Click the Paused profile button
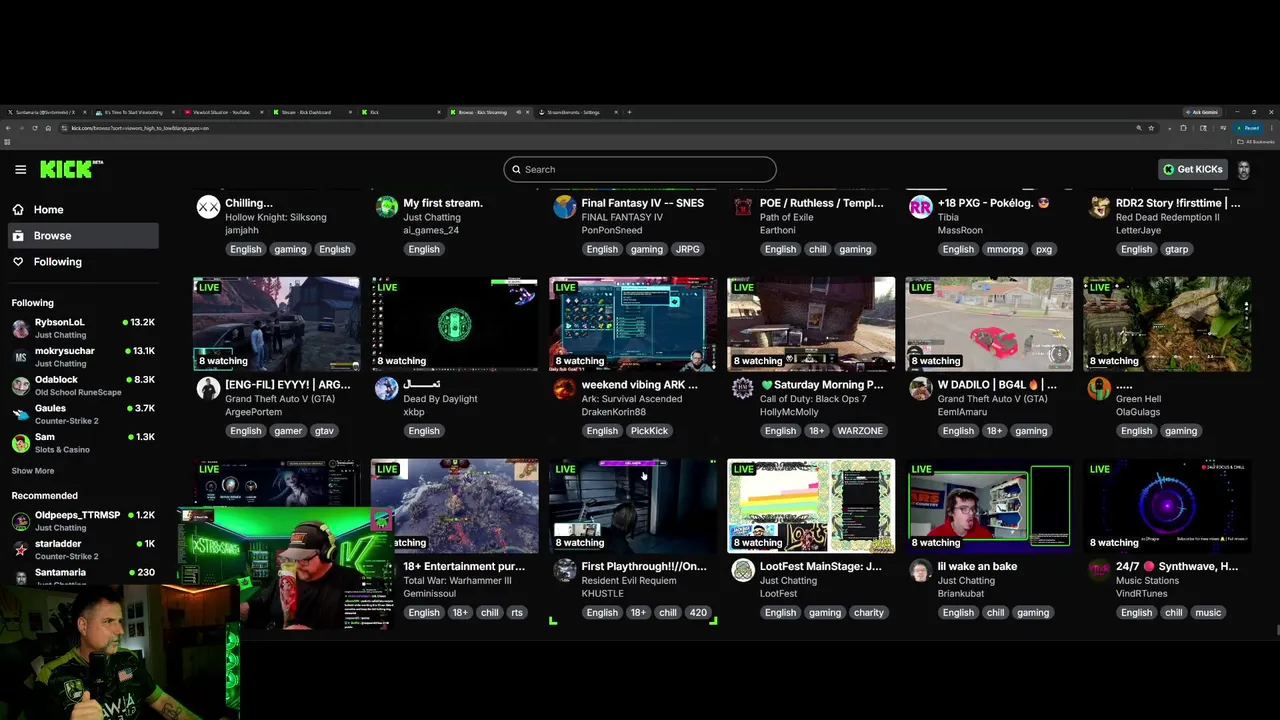Screen dimensions: 1280x720 click(1249, 128)
